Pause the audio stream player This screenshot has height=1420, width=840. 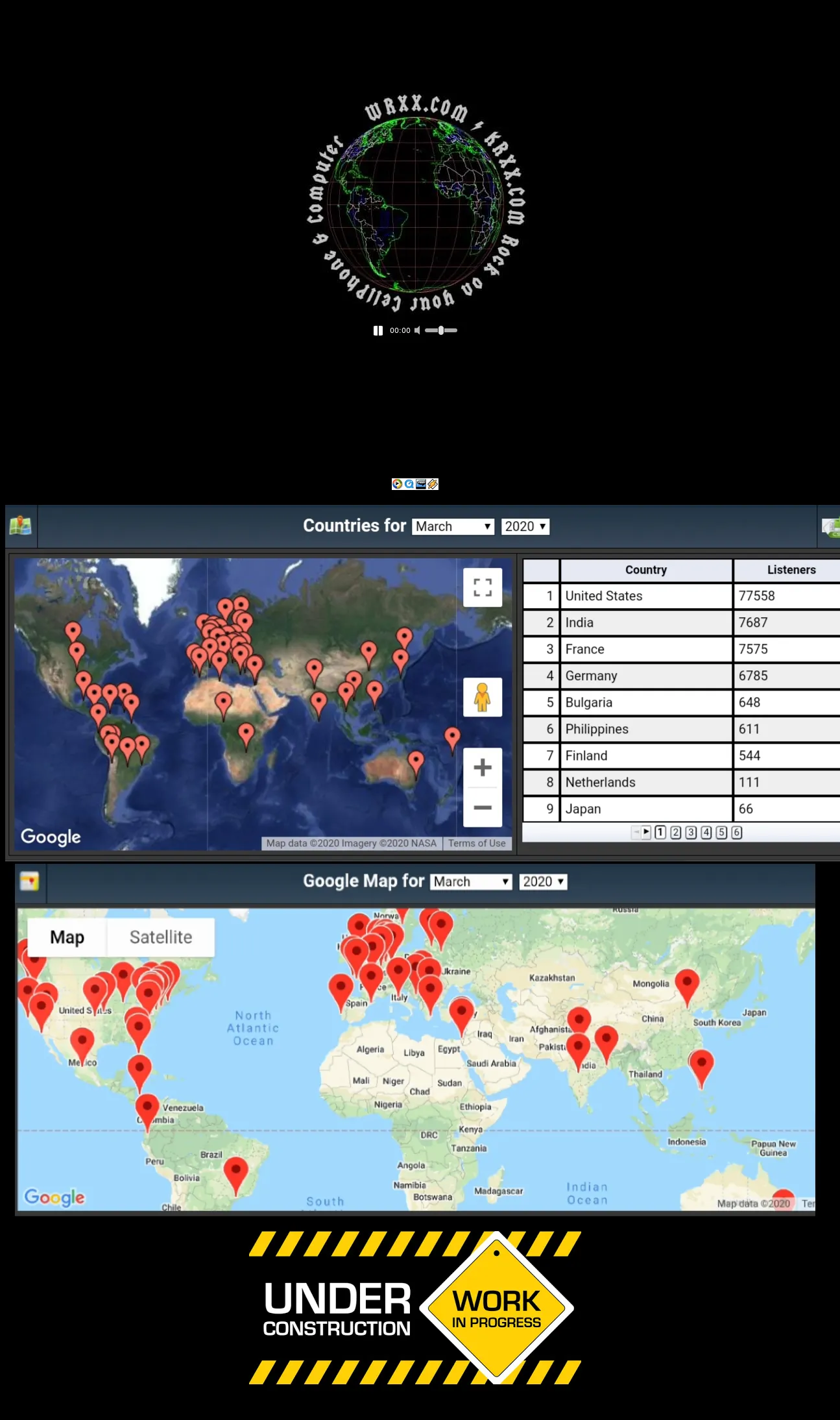click(x=378, y=330)
